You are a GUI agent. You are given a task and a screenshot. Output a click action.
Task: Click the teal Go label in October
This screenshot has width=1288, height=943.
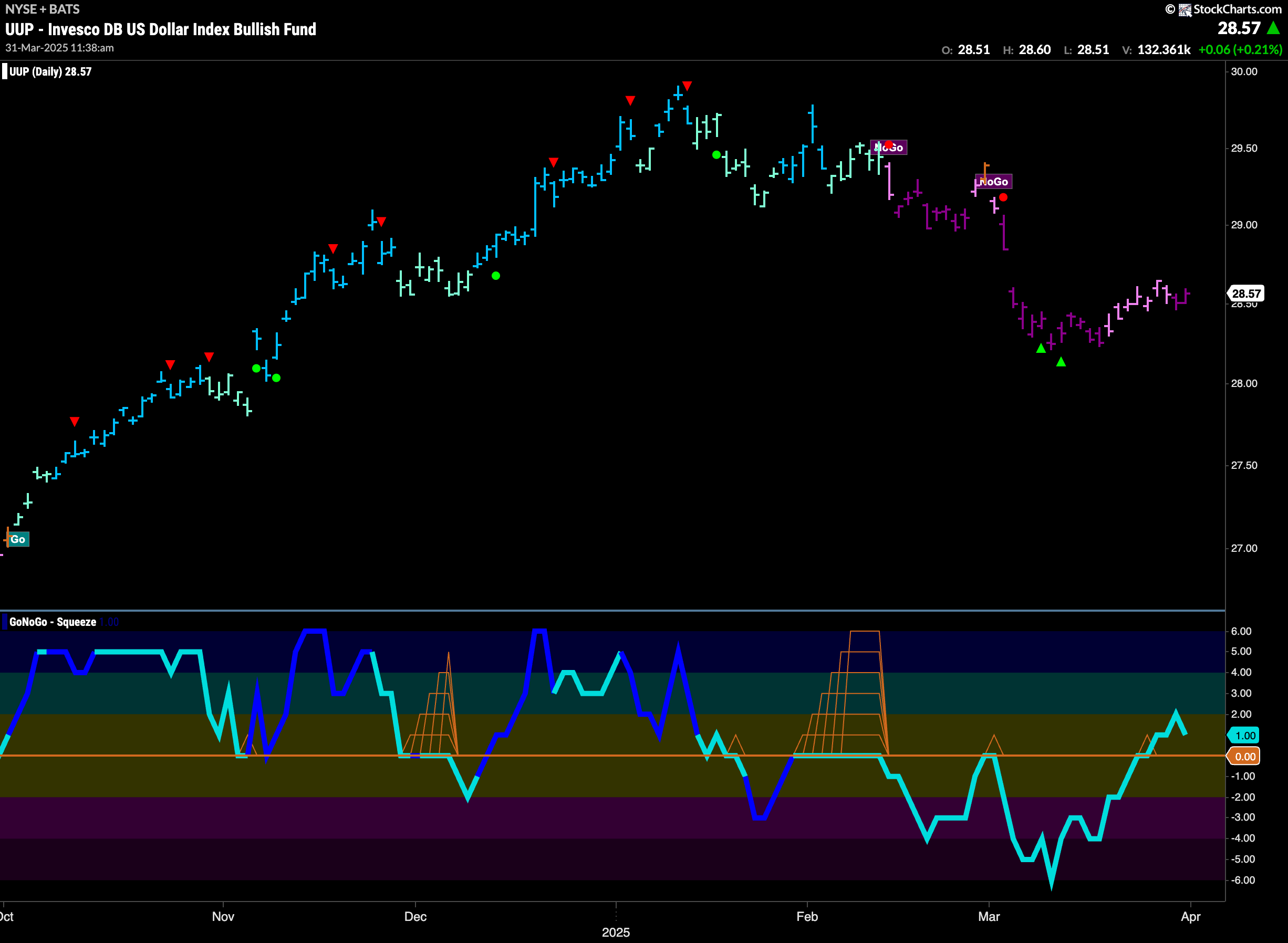tap(18, 539)
